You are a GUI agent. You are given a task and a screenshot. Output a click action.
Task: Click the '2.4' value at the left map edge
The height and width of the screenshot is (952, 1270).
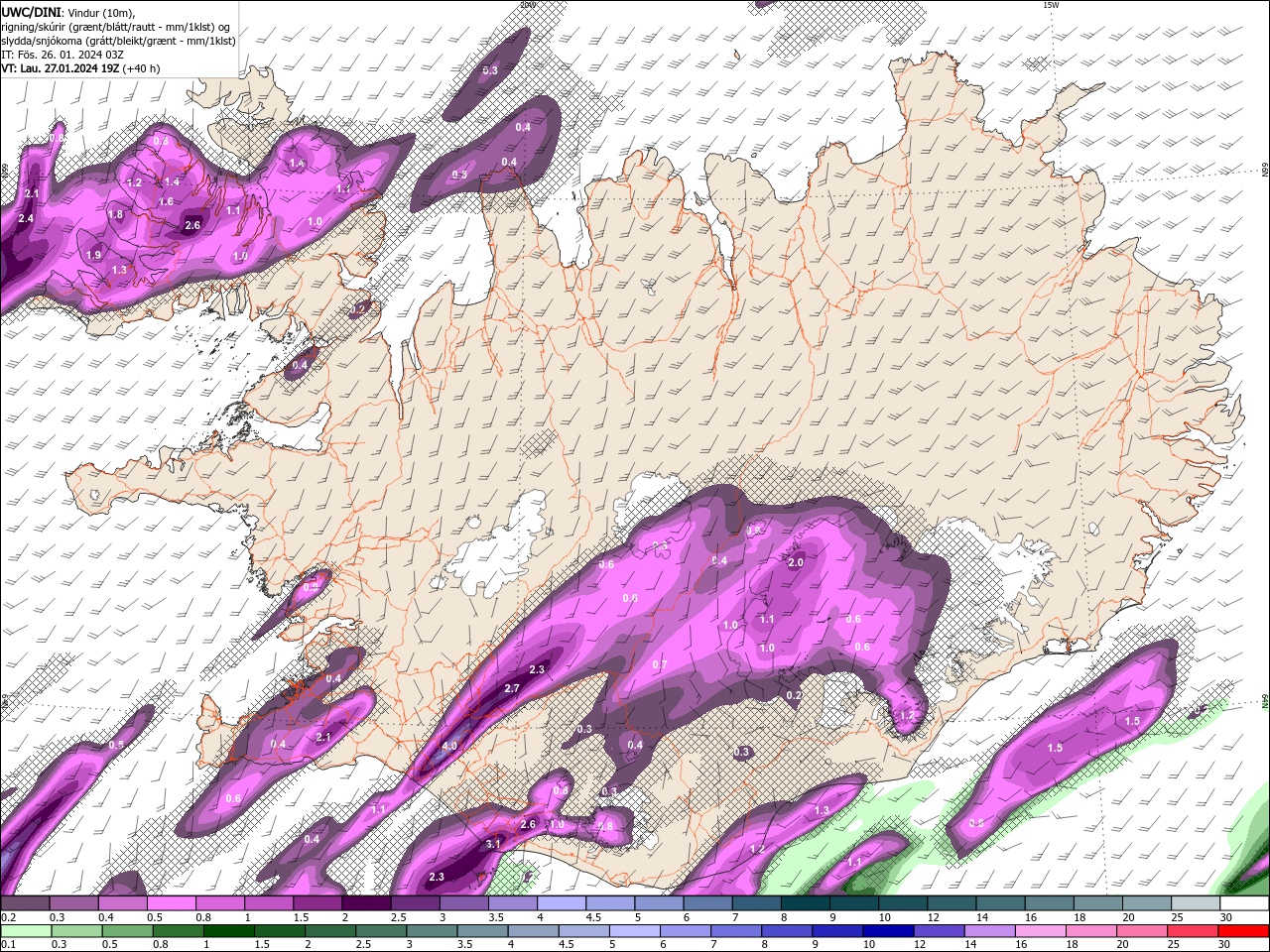click(26, 218)
